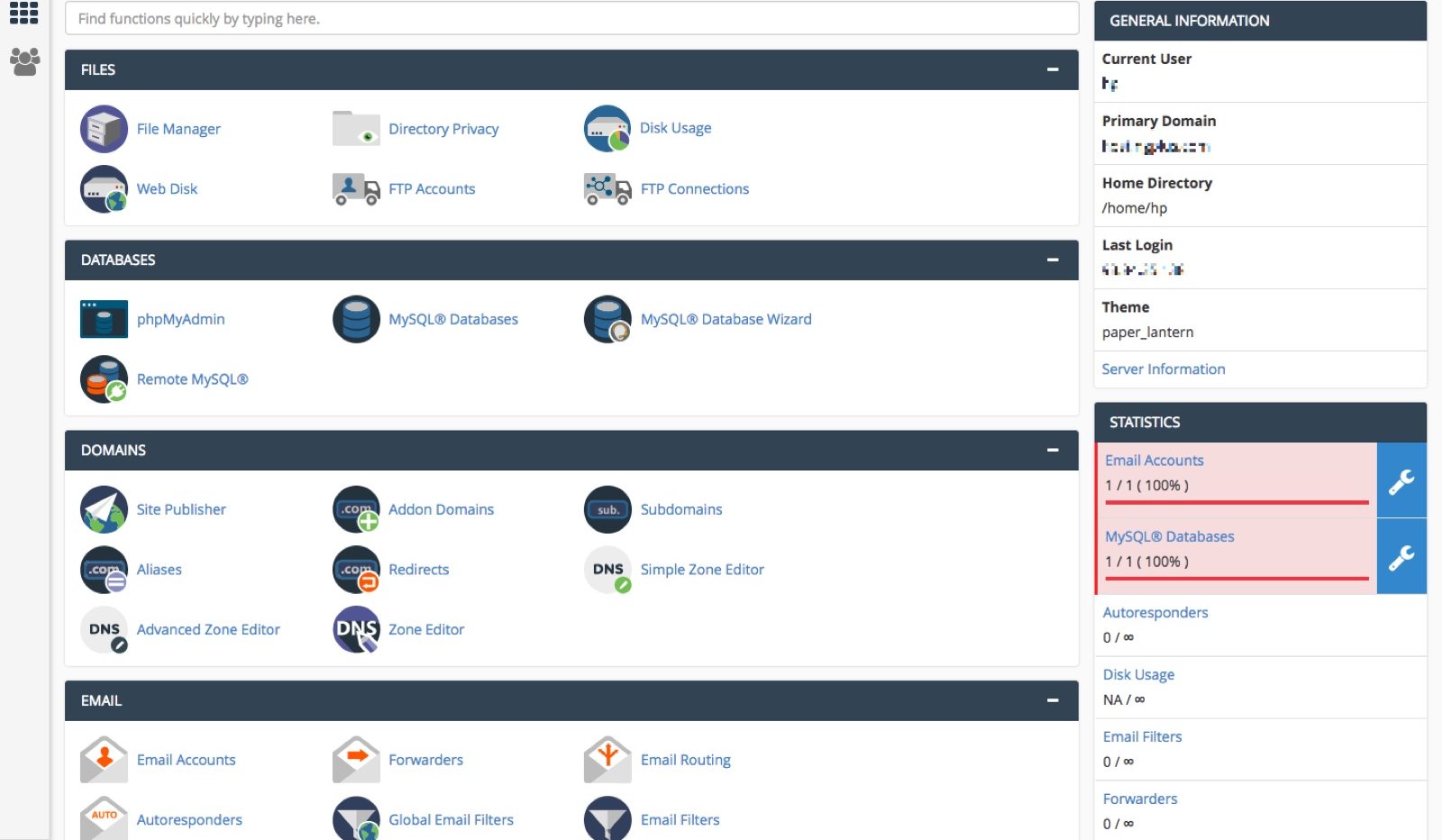Click the MySQL Database Wizard text link
Viewport: 1442px width, 840px height.
click(x=726, y=319)
